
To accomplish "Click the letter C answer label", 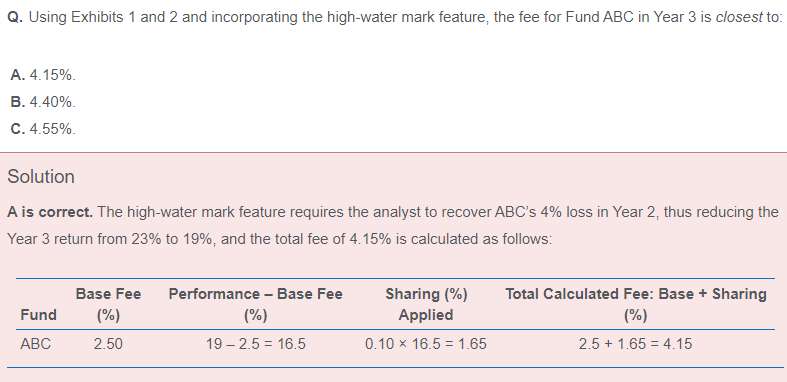I will [17, 130].
